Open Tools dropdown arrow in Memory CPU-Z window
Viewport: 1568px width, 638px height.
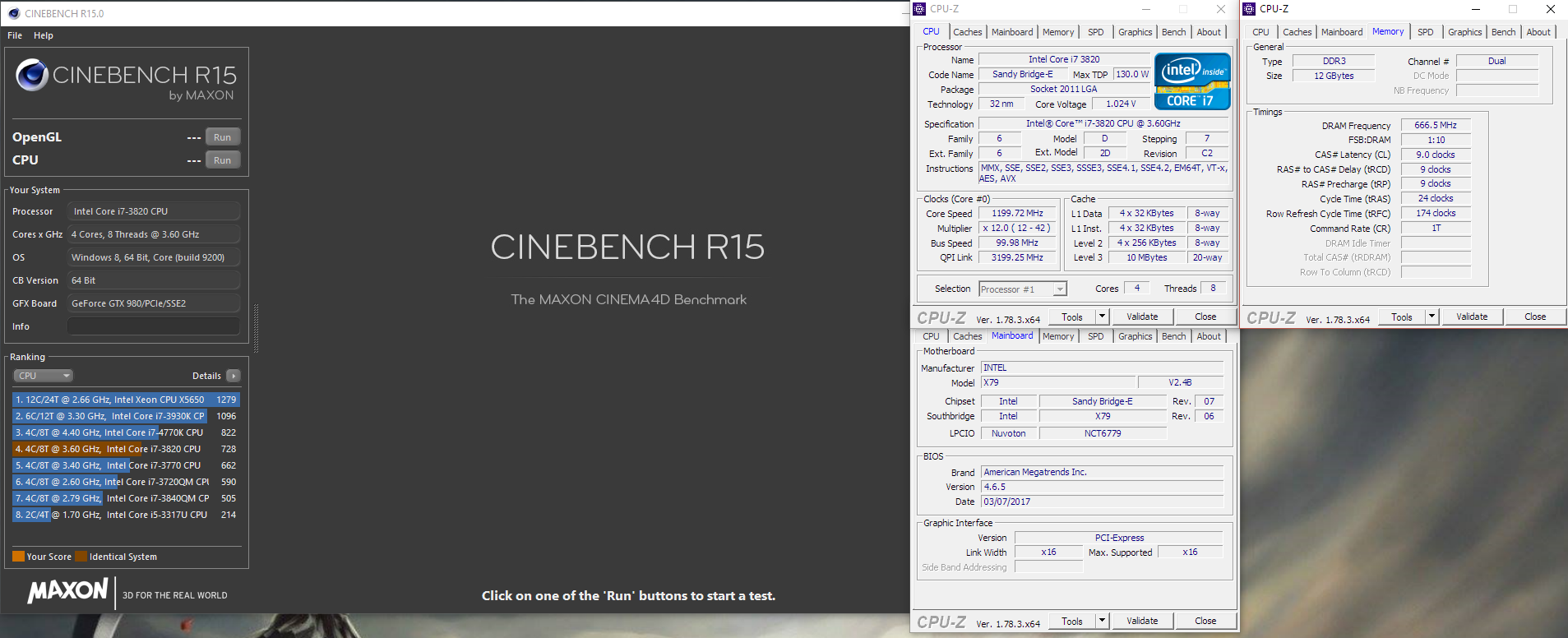(1432, 317)
